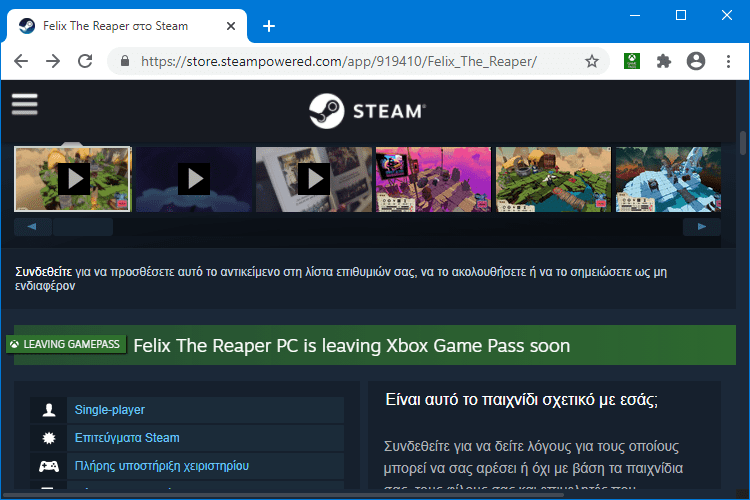Select the Felix The Reaper tab
This screenshot has width=750, height=500.
click(x=126, y=26)
